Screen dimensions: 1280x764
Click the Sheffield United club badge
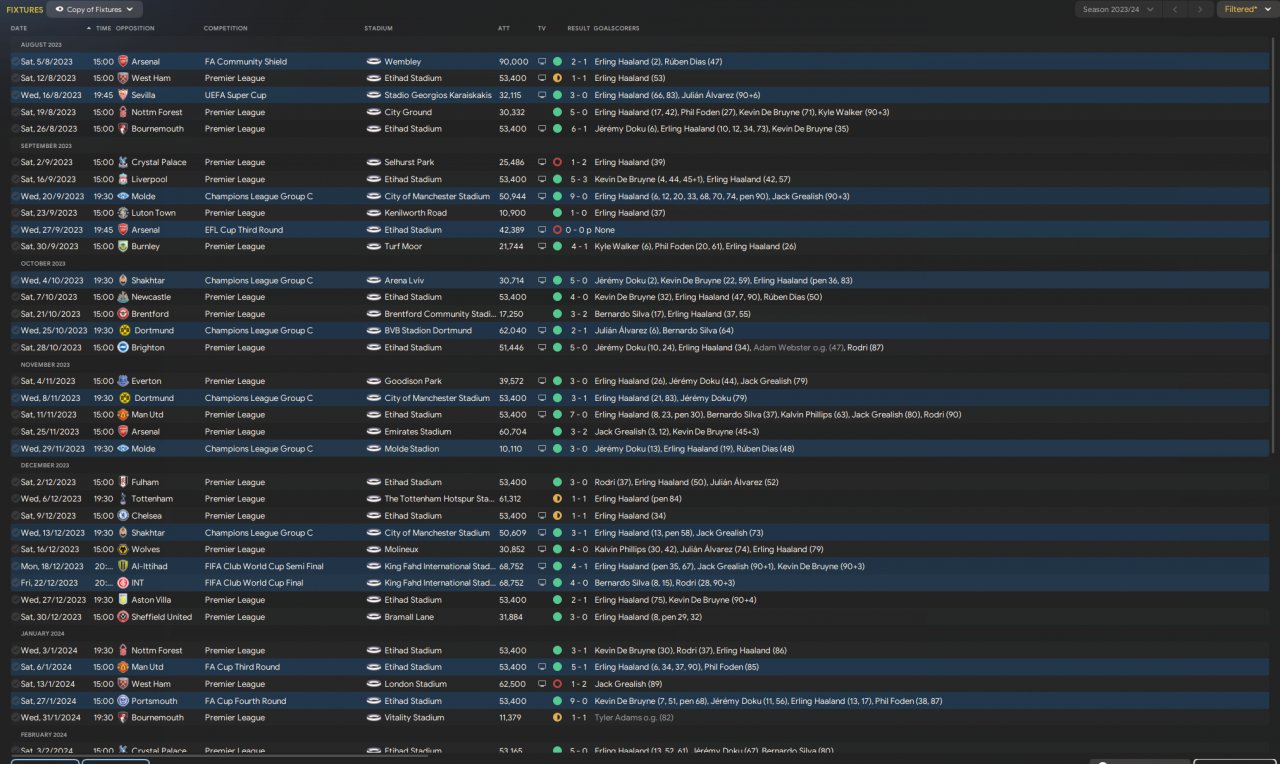pyautogui.click(x=123, y=617)
